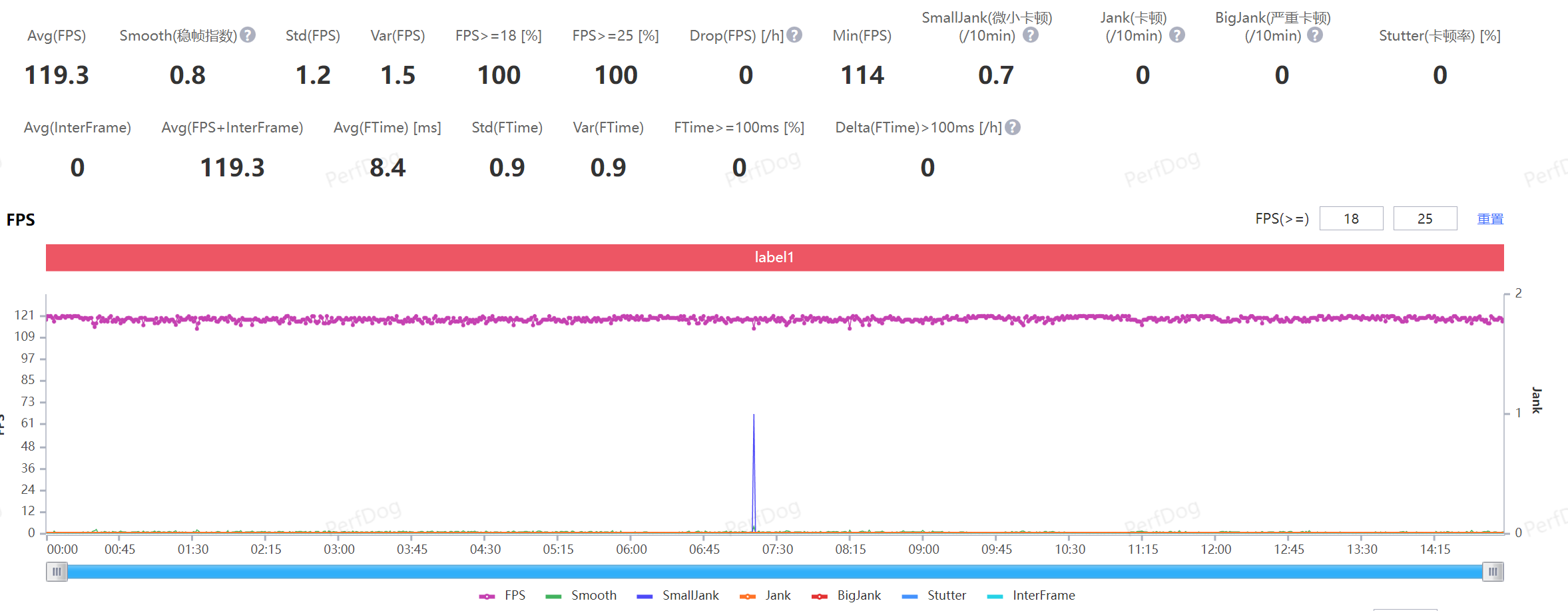This screenshot has width=1568, height=611.
Task: Toggle BigJank series in legend
Action: [x=846, y=596]
